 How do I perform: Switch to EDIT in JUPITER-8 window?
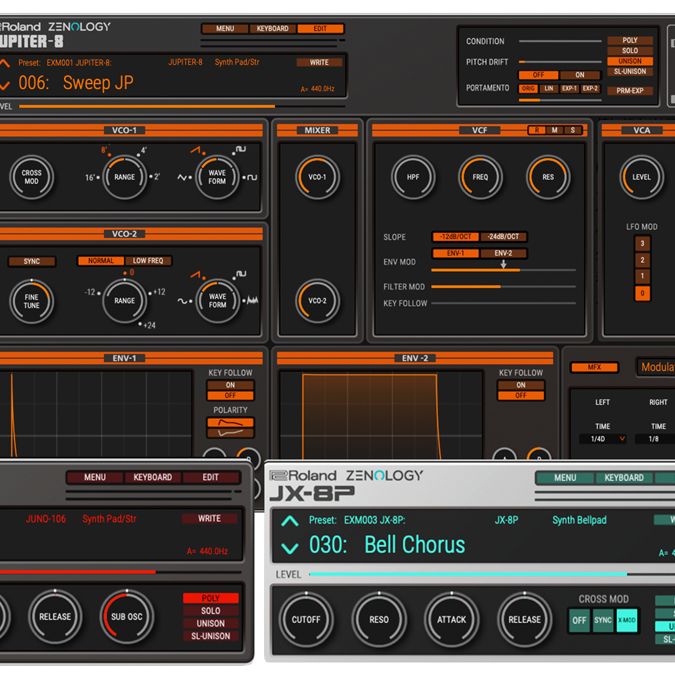pyautogui.click(x=320, y=29)
